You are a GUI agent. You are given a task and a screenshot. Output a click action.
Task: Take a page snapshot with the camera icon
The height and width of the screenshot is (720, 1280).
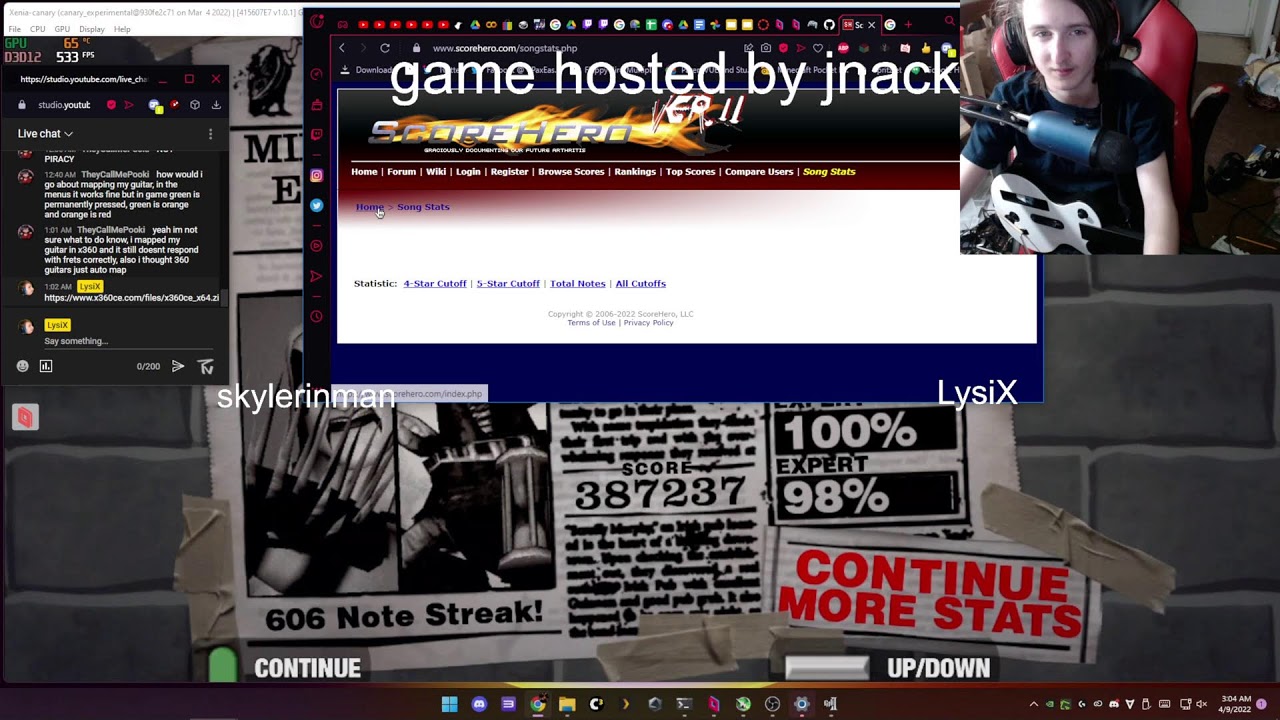coord(766,48)
